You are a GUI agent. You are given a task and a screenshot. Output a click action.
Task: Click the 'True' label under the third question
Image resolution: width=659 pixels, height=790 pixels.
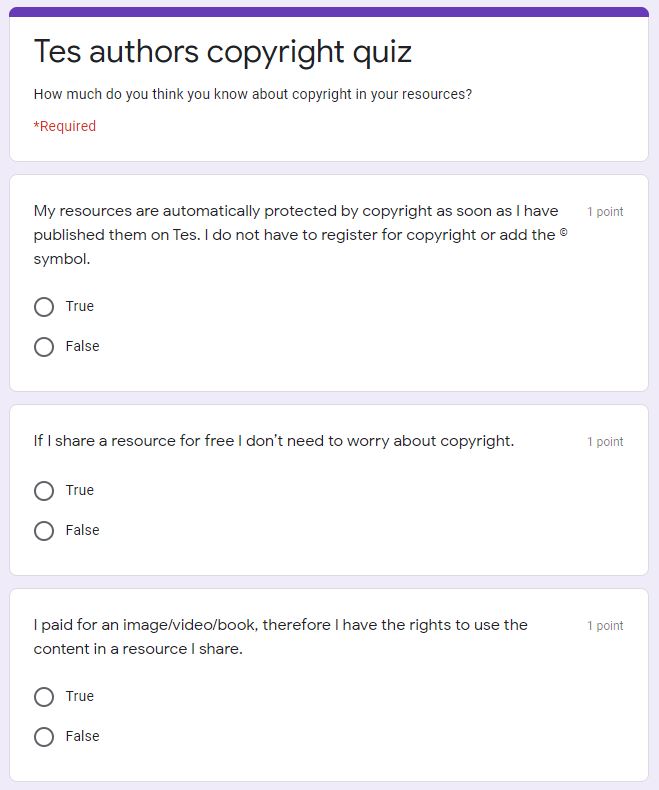80,696
